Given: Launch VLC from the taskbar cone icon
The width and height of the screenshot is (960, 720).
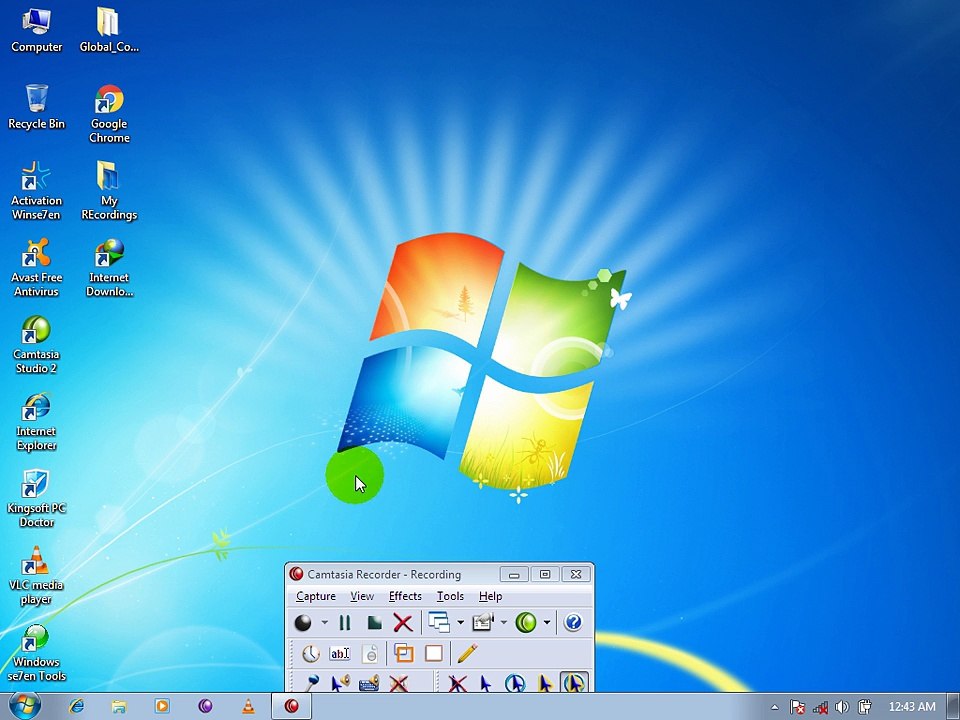Looking at the screenshot, I should tap(249, 707).
